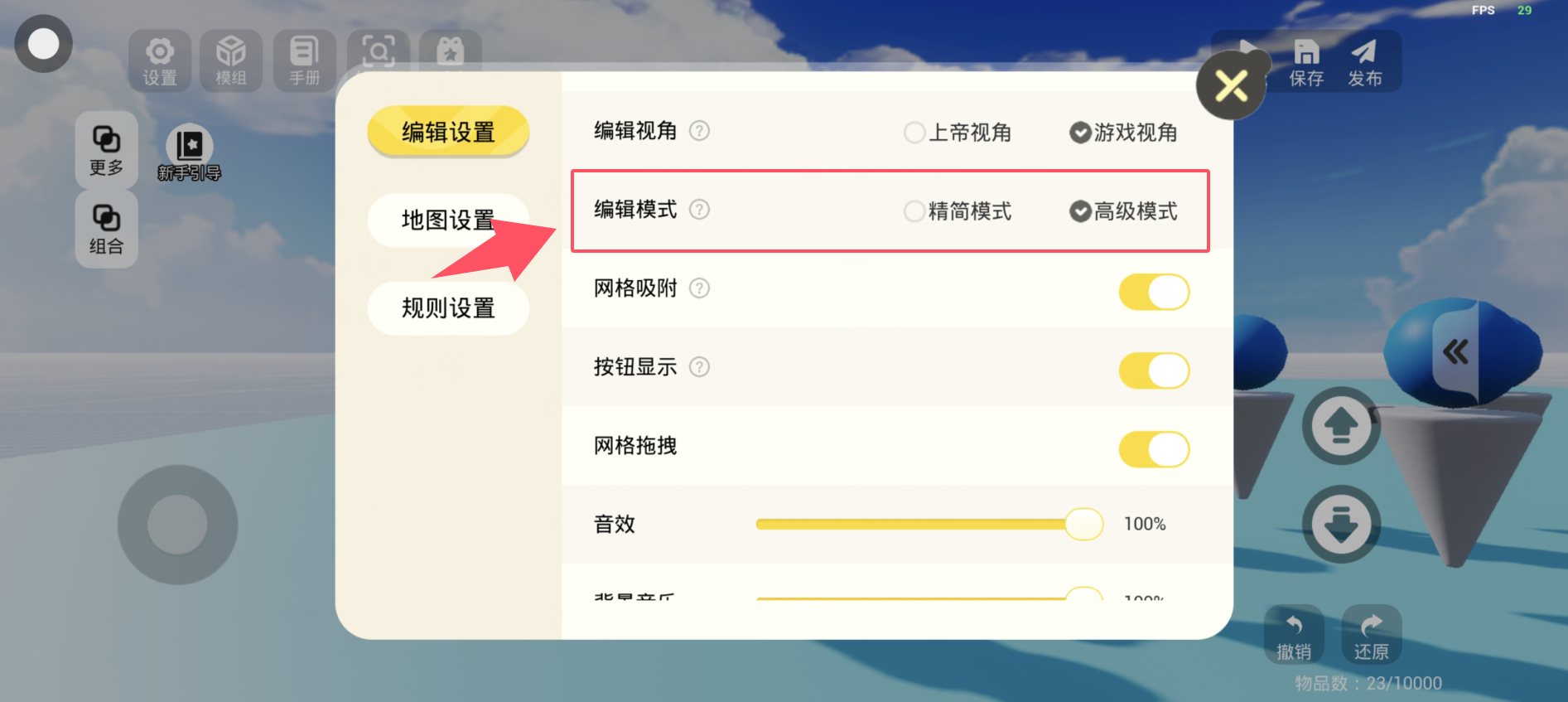Switch to the 地图设置 tab
The width and height of the screenshot is (1568, 702).
(x=447, y=220)
